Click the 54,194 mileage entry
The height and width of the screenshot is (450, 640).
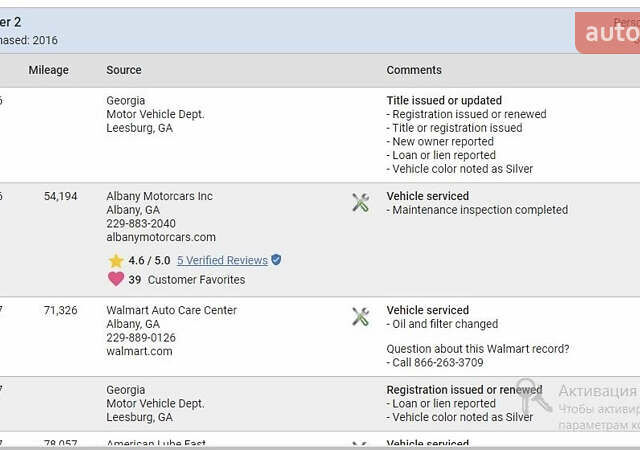(60, 196)
